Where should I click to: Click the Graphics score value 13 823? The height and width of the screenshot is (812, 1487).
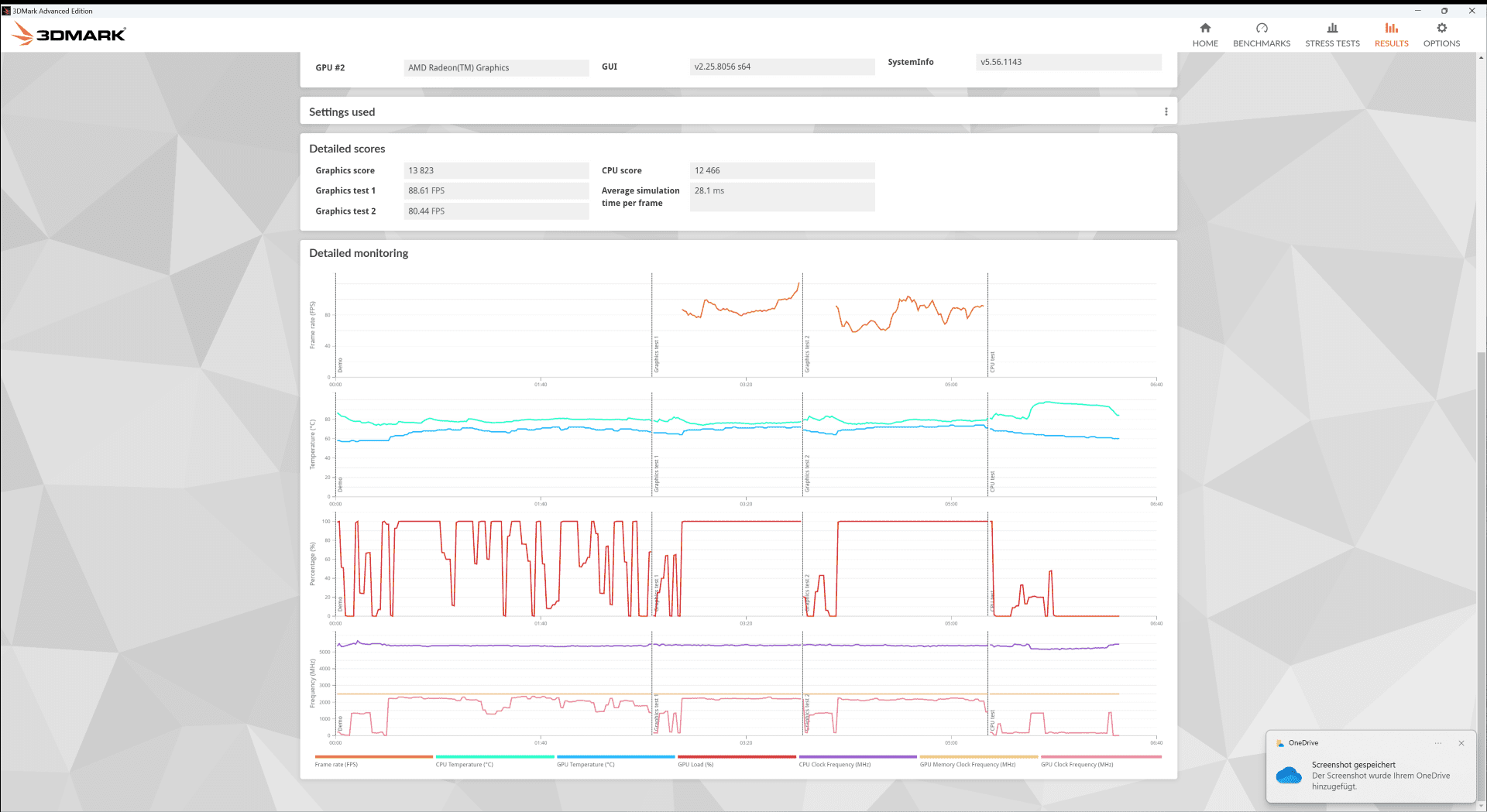[x=496, y=170]
